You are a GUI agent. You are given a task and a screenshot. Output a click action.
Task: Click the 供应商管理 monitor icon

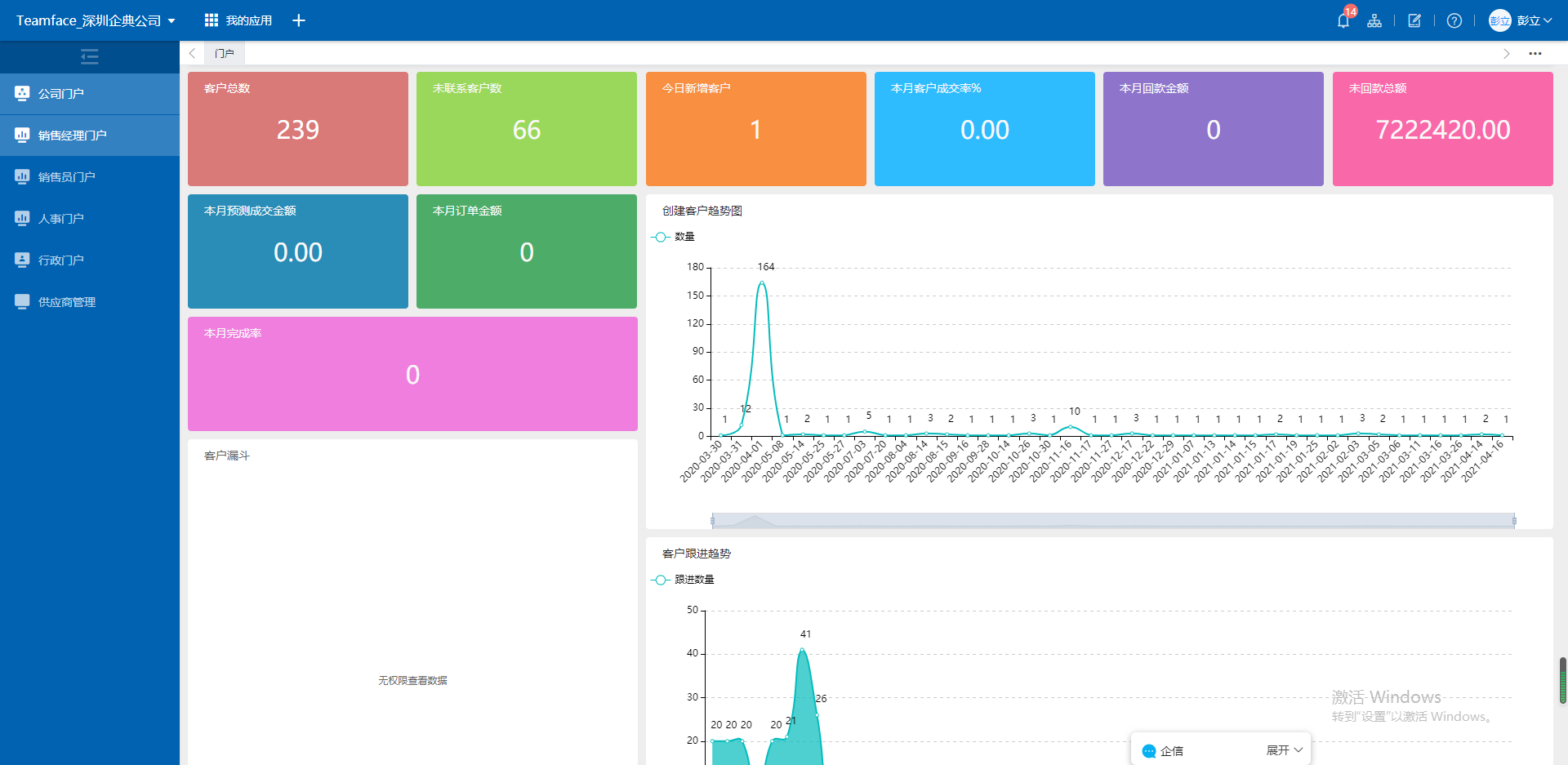(22, 301)
